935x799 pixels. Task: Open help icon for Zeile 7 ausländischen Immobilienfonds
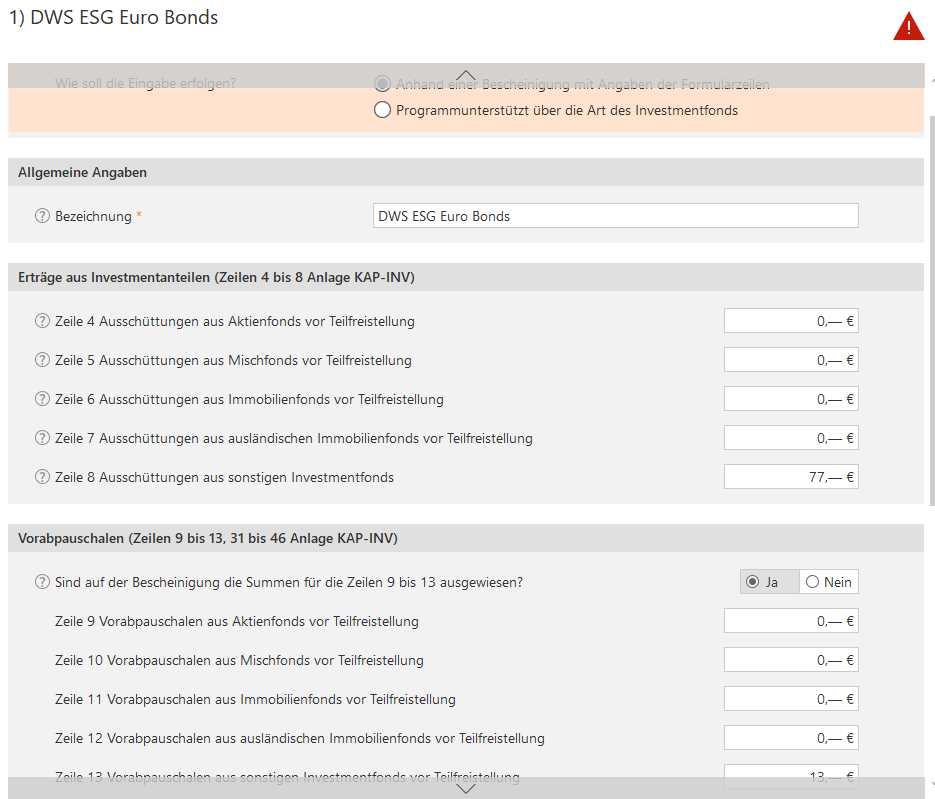click(x=42, y=438)
